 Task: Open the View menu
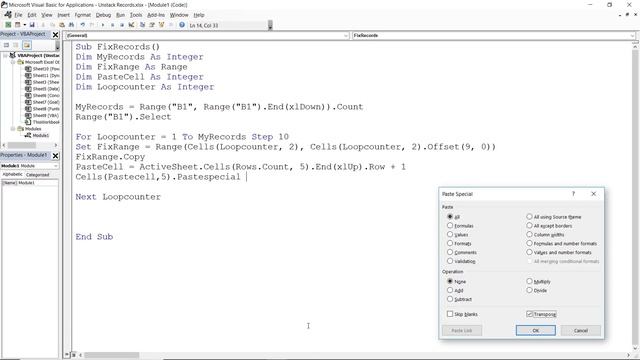click(47, 15)
